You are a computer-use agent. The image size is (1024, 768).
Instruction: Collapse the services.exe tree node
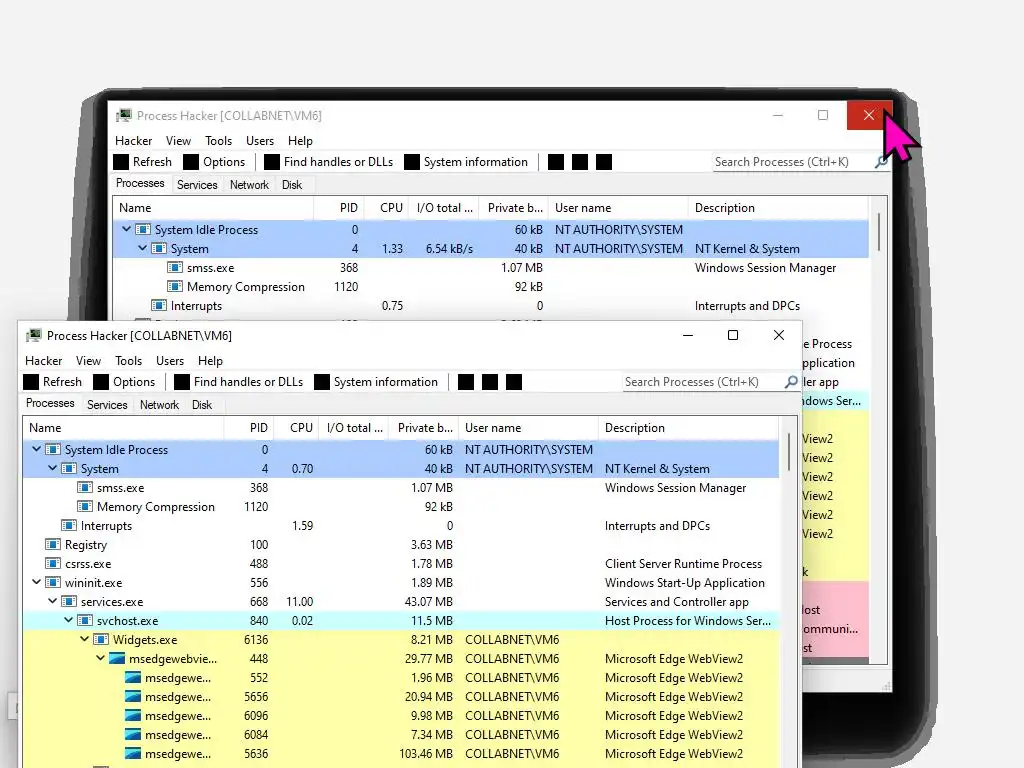(52, 601)
